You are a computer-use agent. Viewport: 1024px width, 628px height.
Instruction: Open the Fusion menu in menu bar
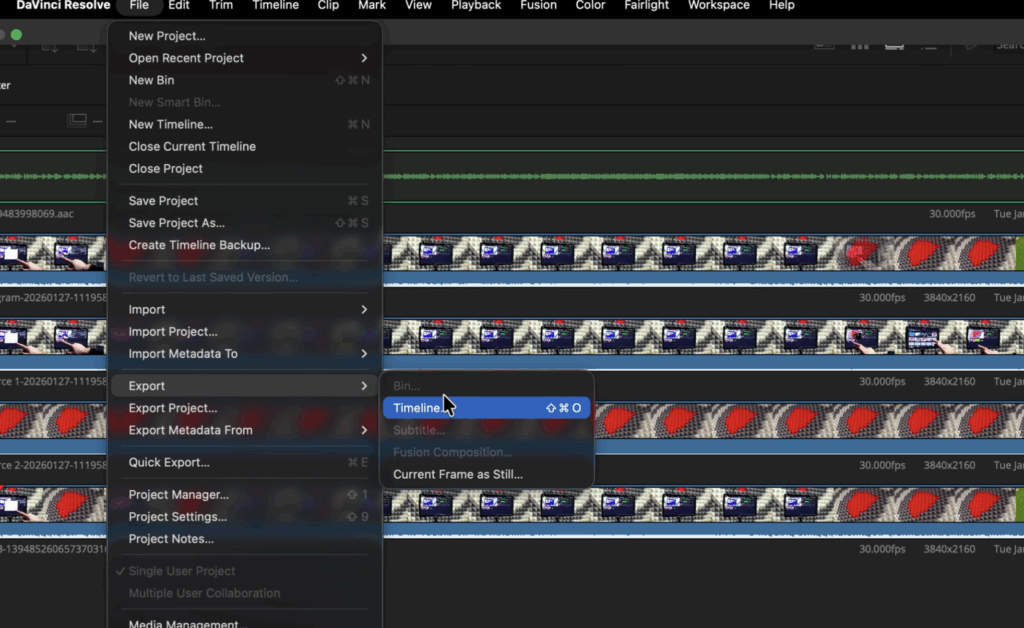coord(538,6)
